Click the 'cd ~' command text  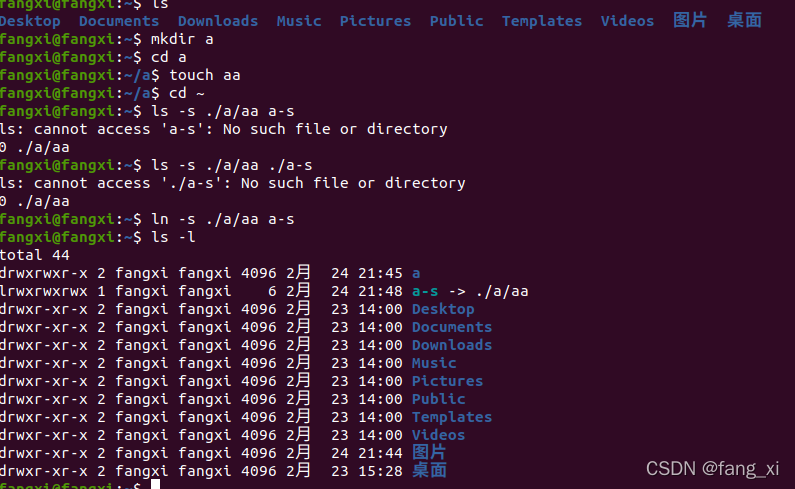[x=187, y=93]
